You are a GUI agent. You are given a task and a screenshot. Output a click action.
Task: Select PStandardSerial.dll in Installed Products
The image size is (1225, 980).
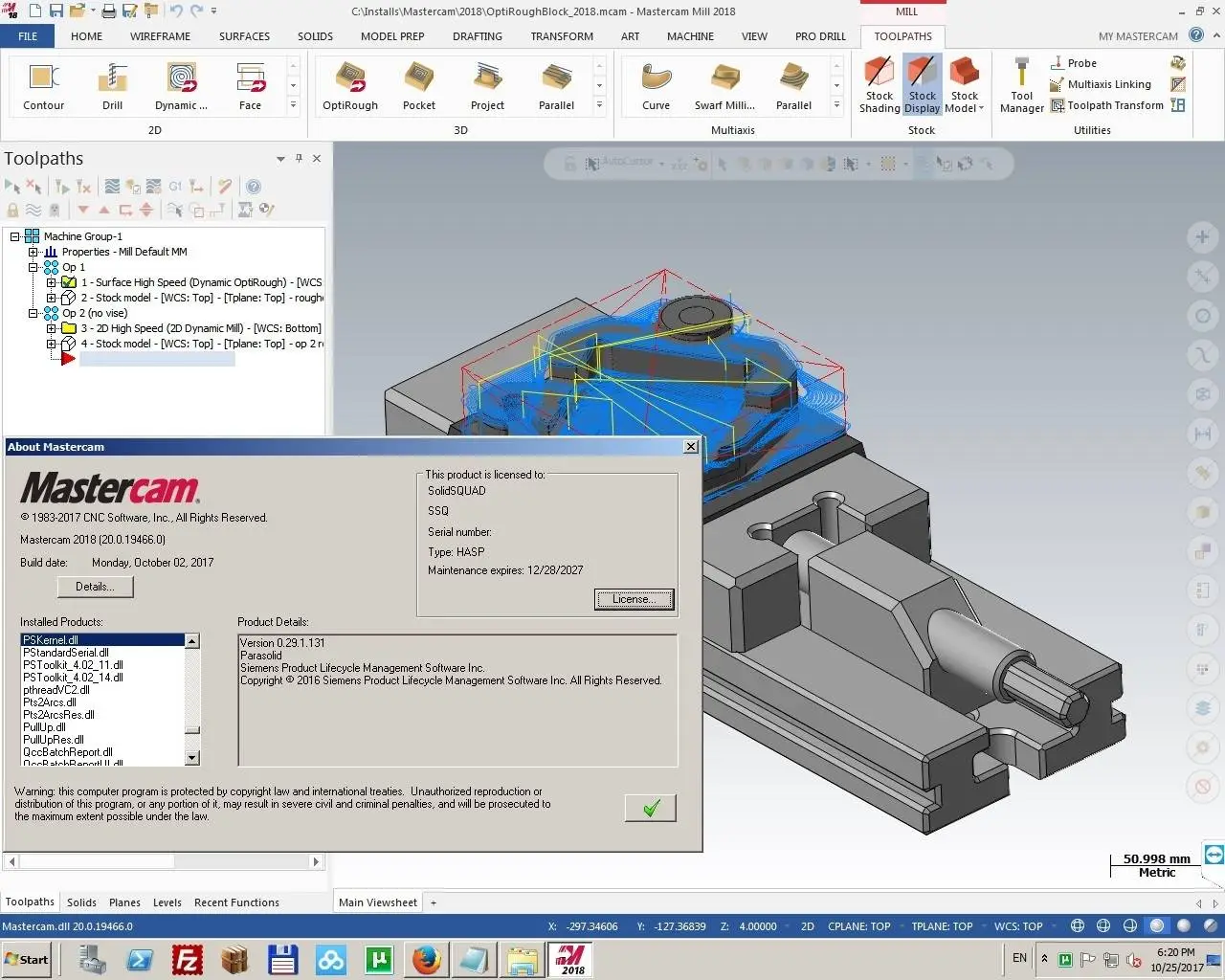coord(66,653)
